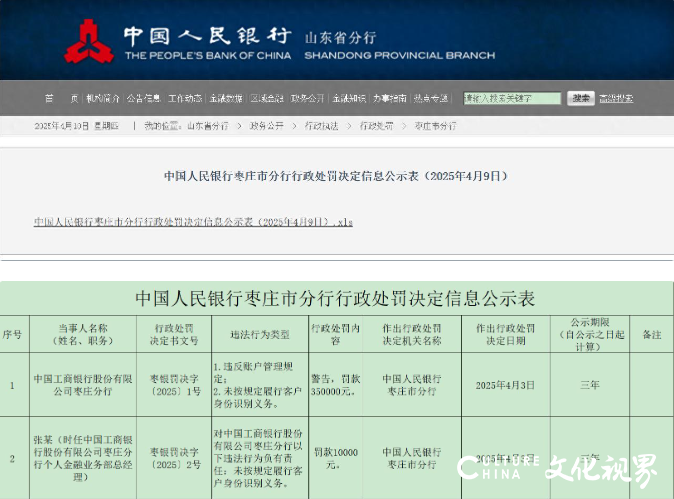Open the 首页 home menu item
Screen dimensions: 674x499
tap(61, 98)
